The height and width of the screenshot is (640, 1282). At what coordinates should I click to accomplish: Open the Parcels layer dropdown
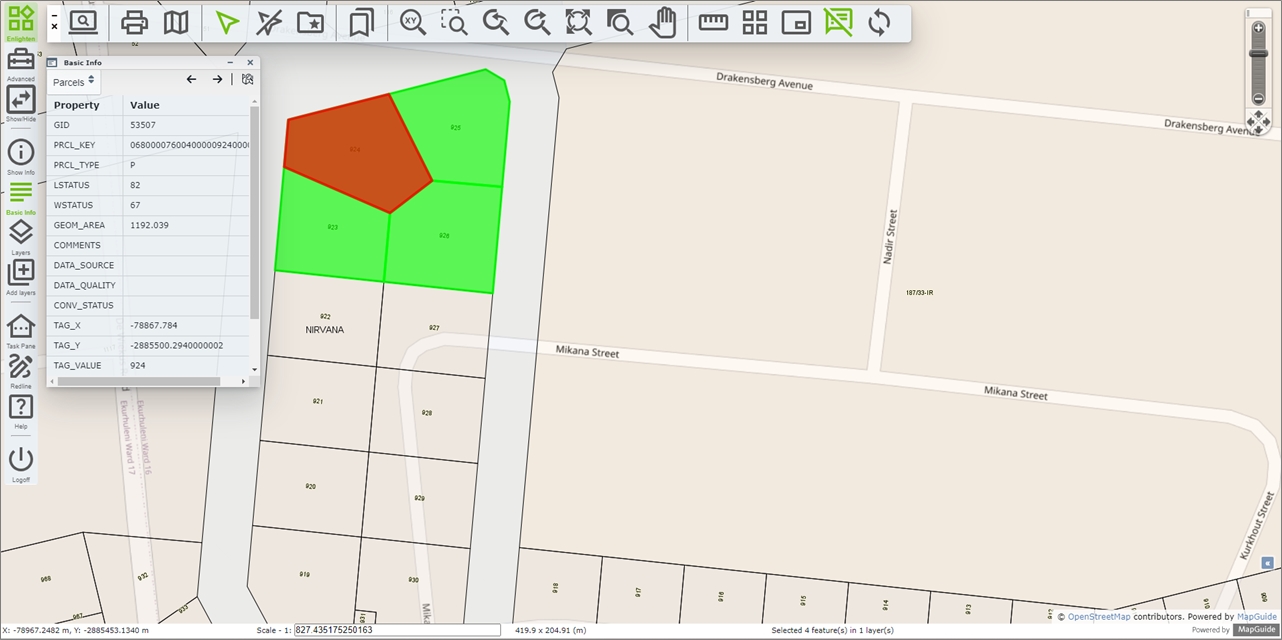click(x=73, y=81)
